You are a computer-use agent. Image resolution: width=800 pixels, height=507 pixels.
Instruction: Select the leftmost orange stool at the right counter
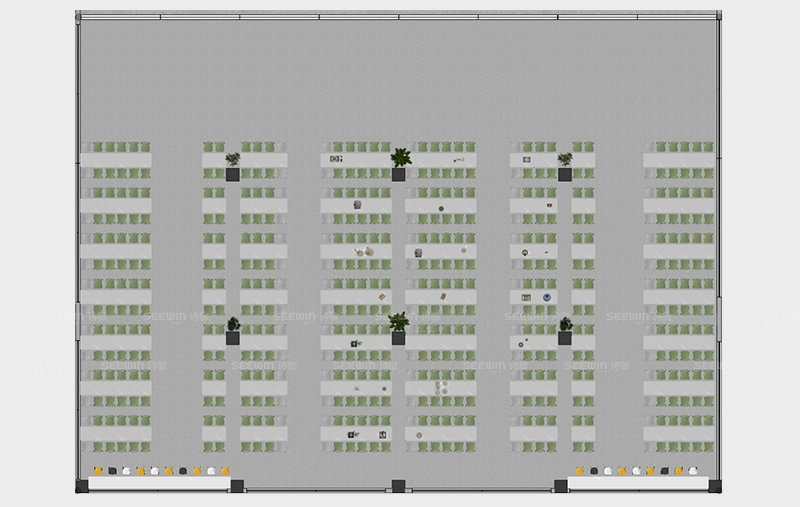coord(580,470)
